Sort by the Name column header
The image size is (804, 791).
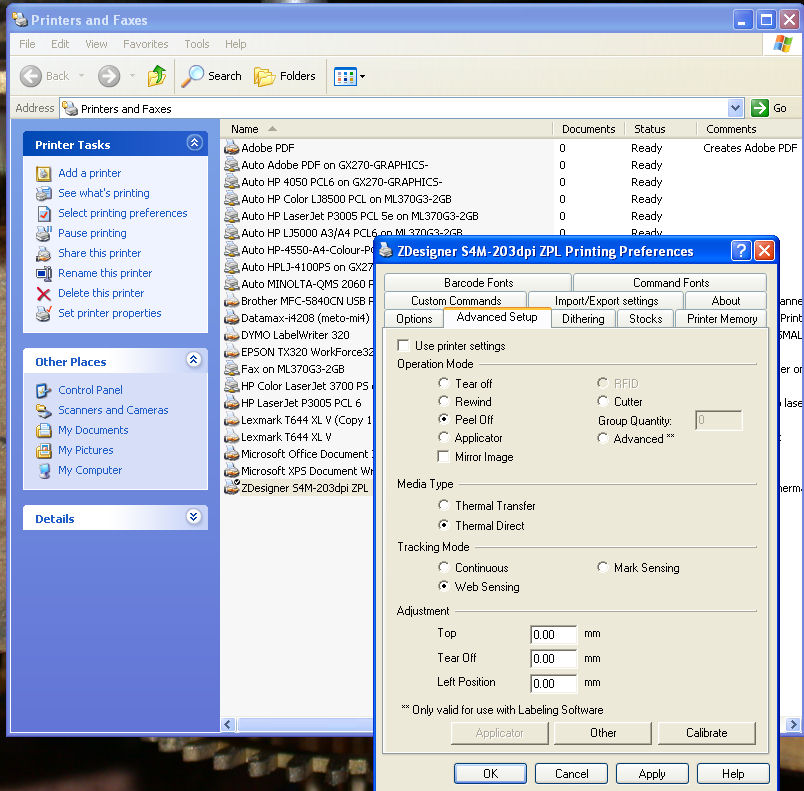point(387,129)
